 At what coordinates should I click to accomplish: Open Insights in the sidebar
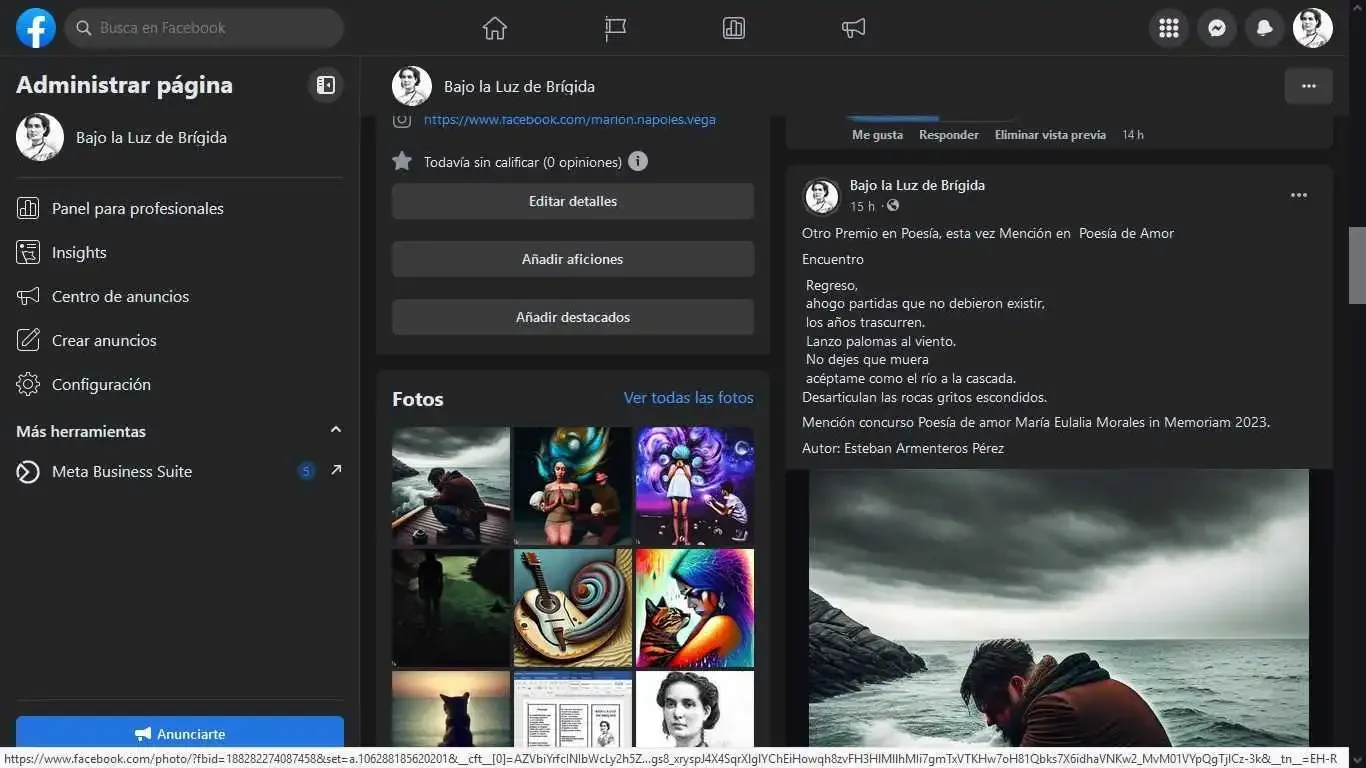point(180,252)
